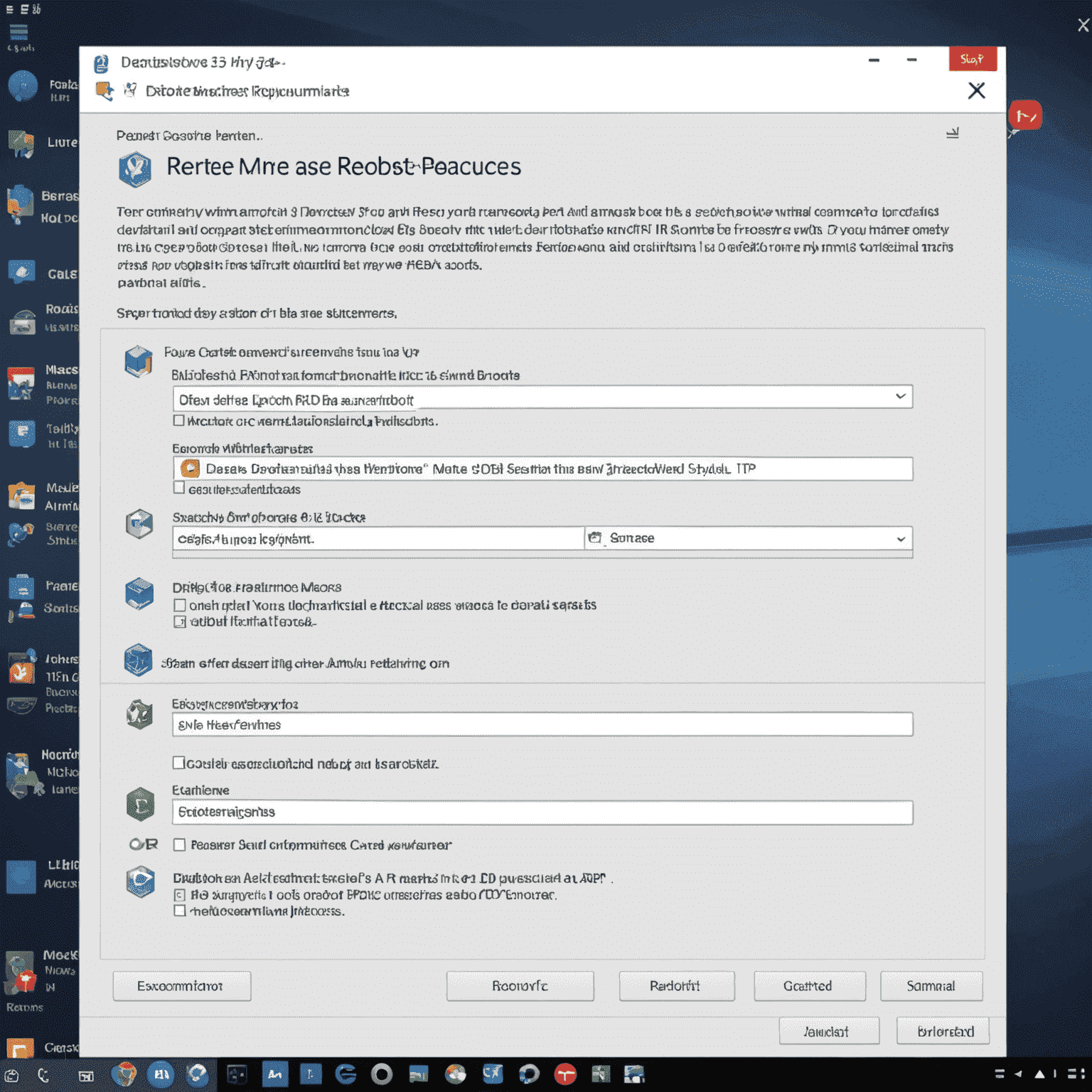Click the blue hexagon icon above the divider line
1092x1092 pixels.
[x=138, y=660]
